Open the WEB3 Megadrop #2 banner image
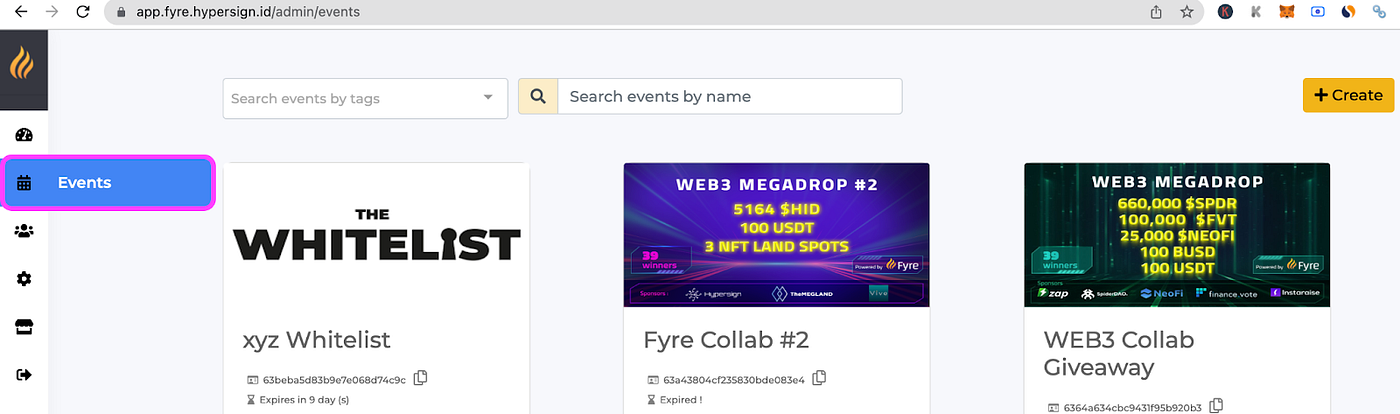Image resolution: width=1400 pixels, height=414 pixels. [777, 235]
